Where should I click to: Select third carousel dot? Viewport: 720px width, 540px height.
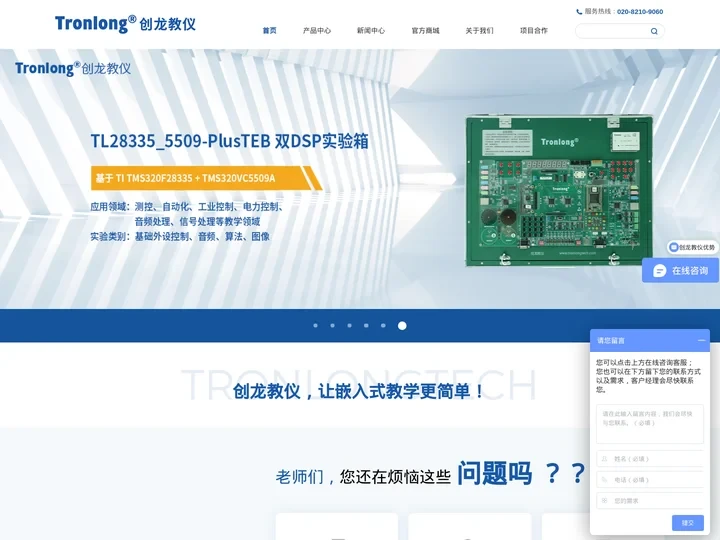pyautogui.click(x=349, y=326)
